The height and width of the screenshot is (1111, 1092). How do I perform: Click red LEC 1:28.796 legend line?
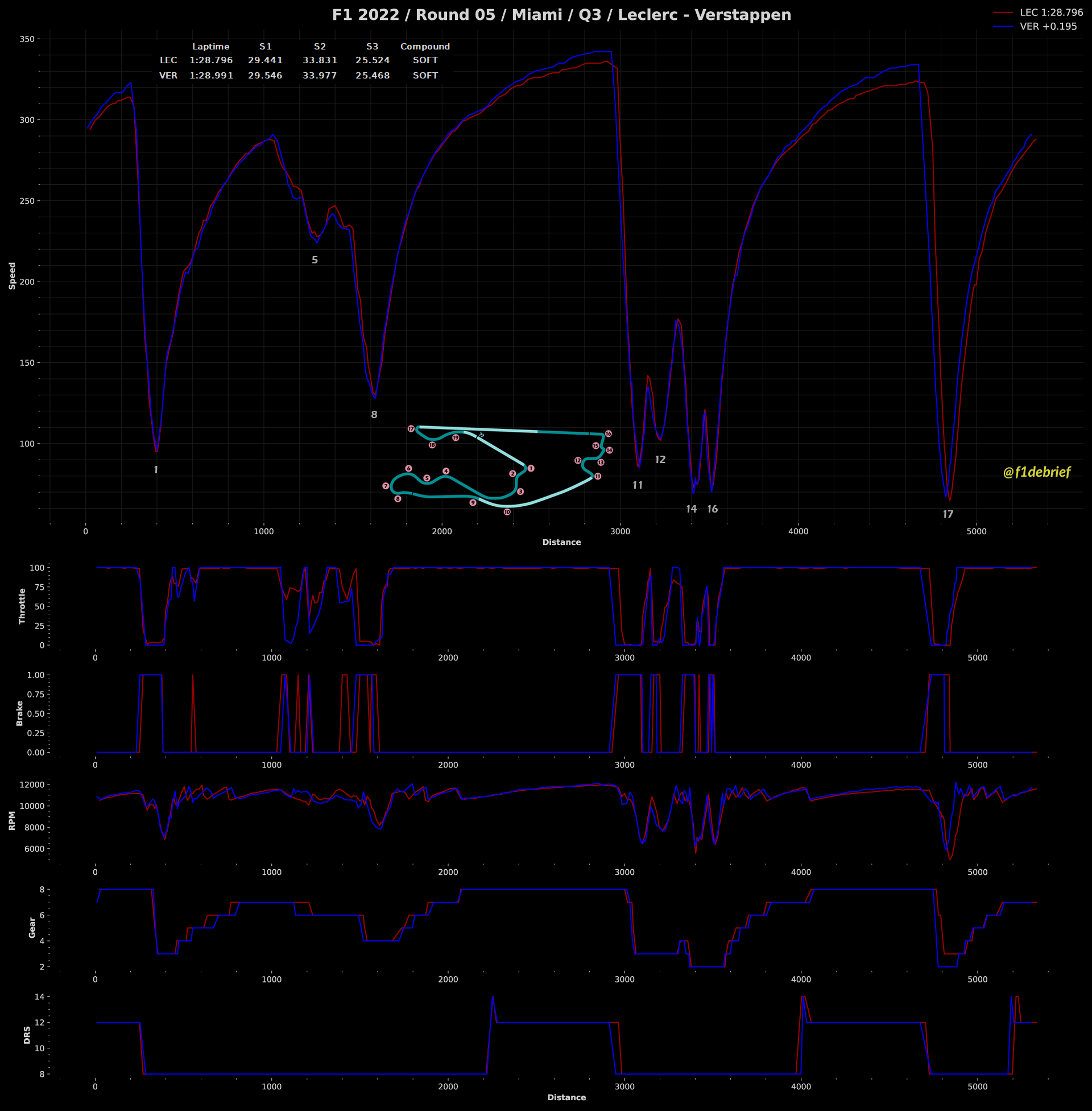click(x=1003, y=12)
